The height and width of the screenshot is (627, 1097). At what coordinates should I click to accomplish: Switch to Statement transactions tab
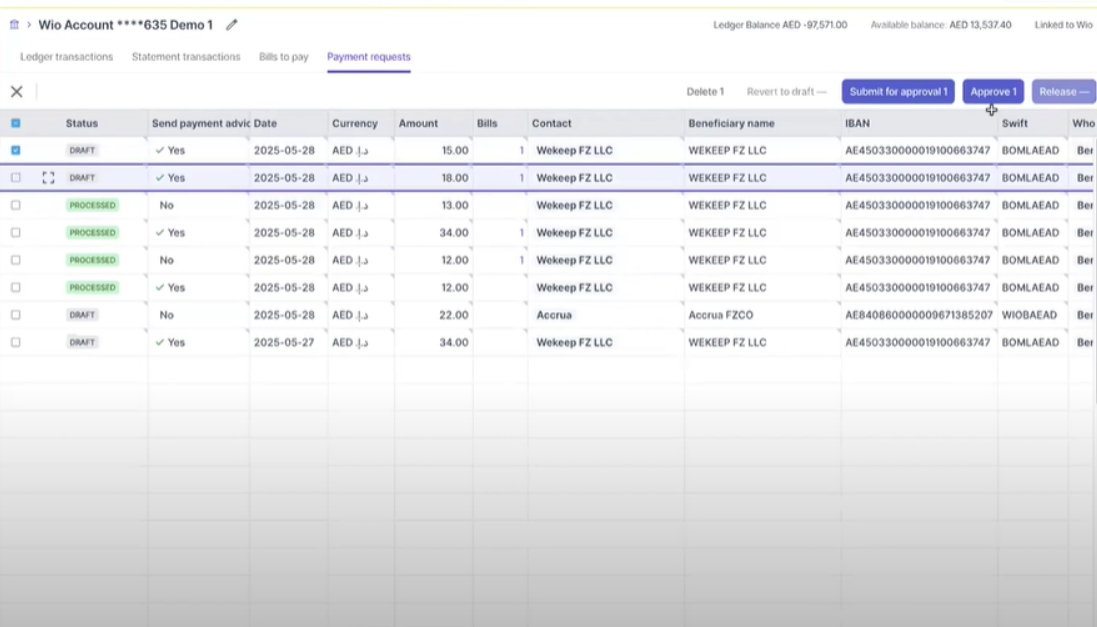[x=186, y=57]
